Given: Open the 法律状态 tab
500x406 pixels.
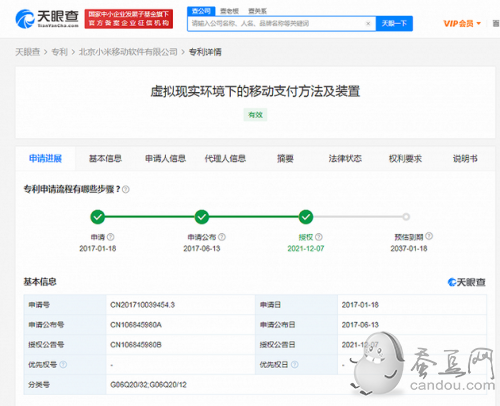Looking at the screenshot, I should point(345,159).
